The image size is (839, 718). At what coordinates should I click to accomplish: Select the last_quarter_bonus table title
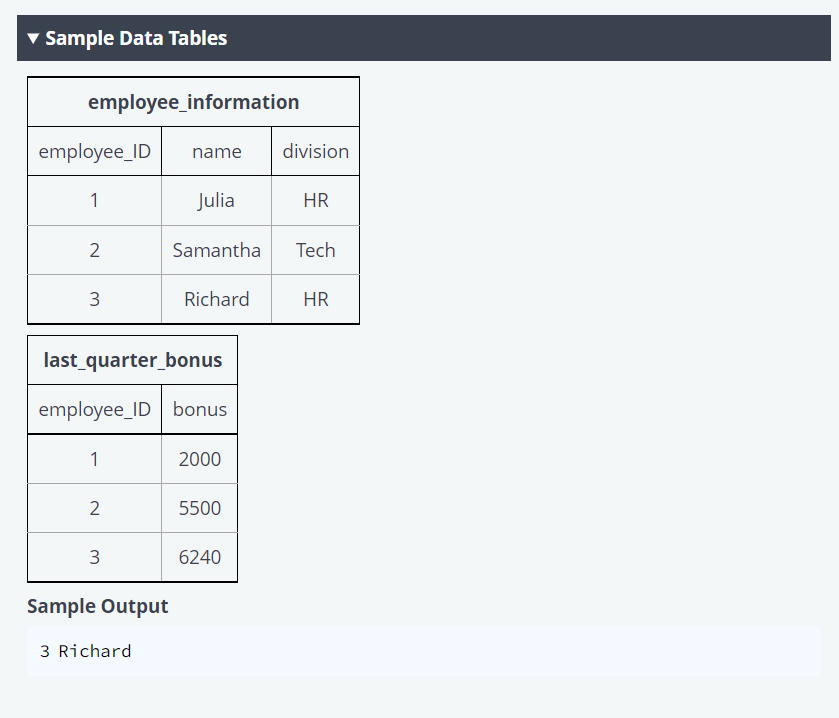click(132, 360)
